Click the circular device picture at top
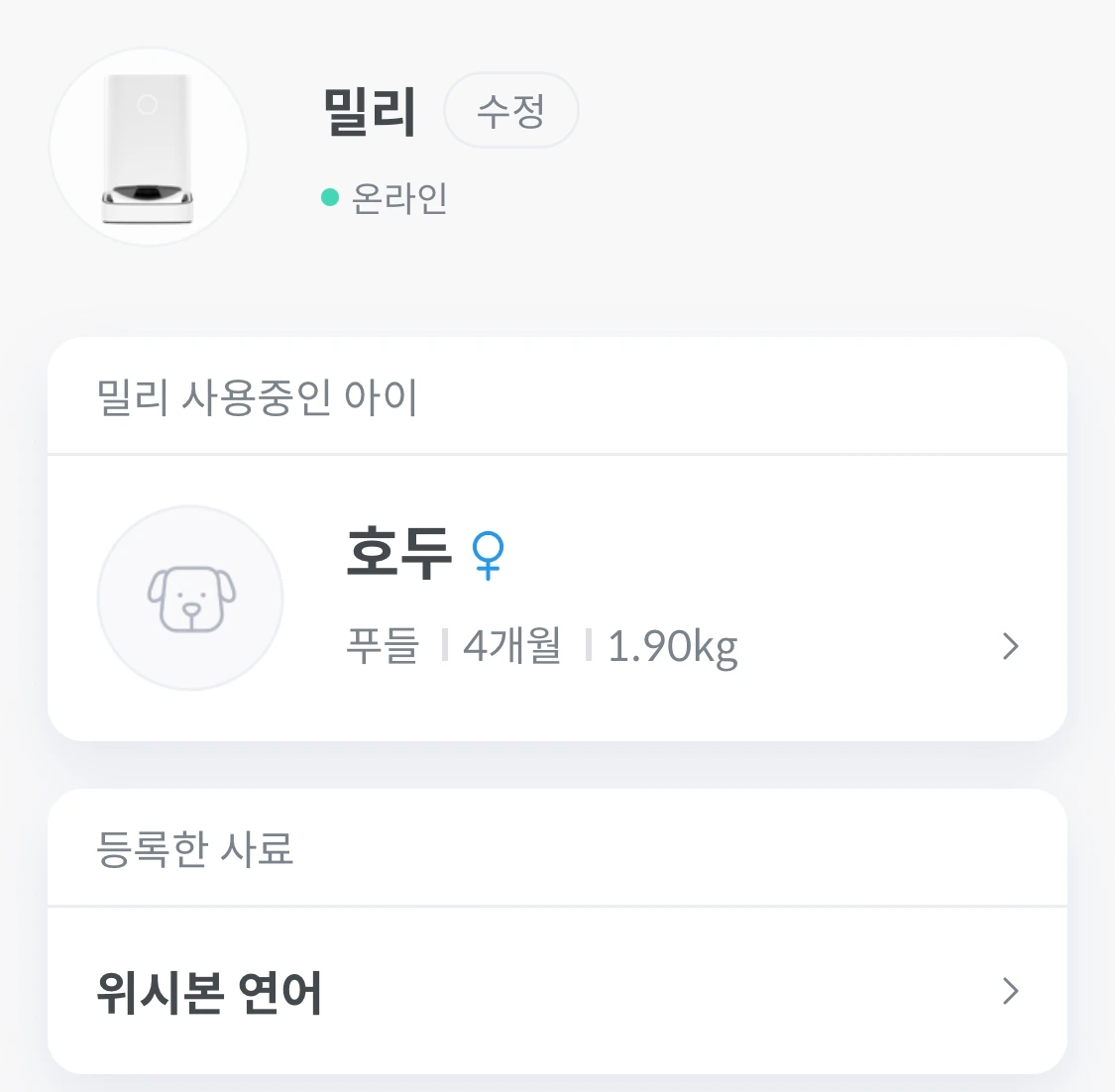The width and height of the screenshot is (1115, 1092). pyautogui.click(x=148, y=145)
